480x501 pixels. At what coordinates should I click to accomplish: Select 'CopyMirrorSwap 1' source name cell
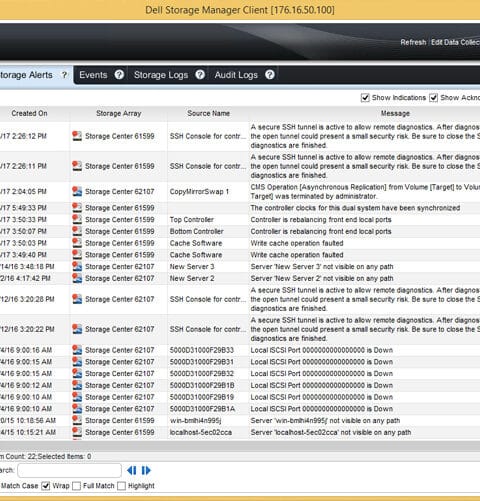coord(199,192)
